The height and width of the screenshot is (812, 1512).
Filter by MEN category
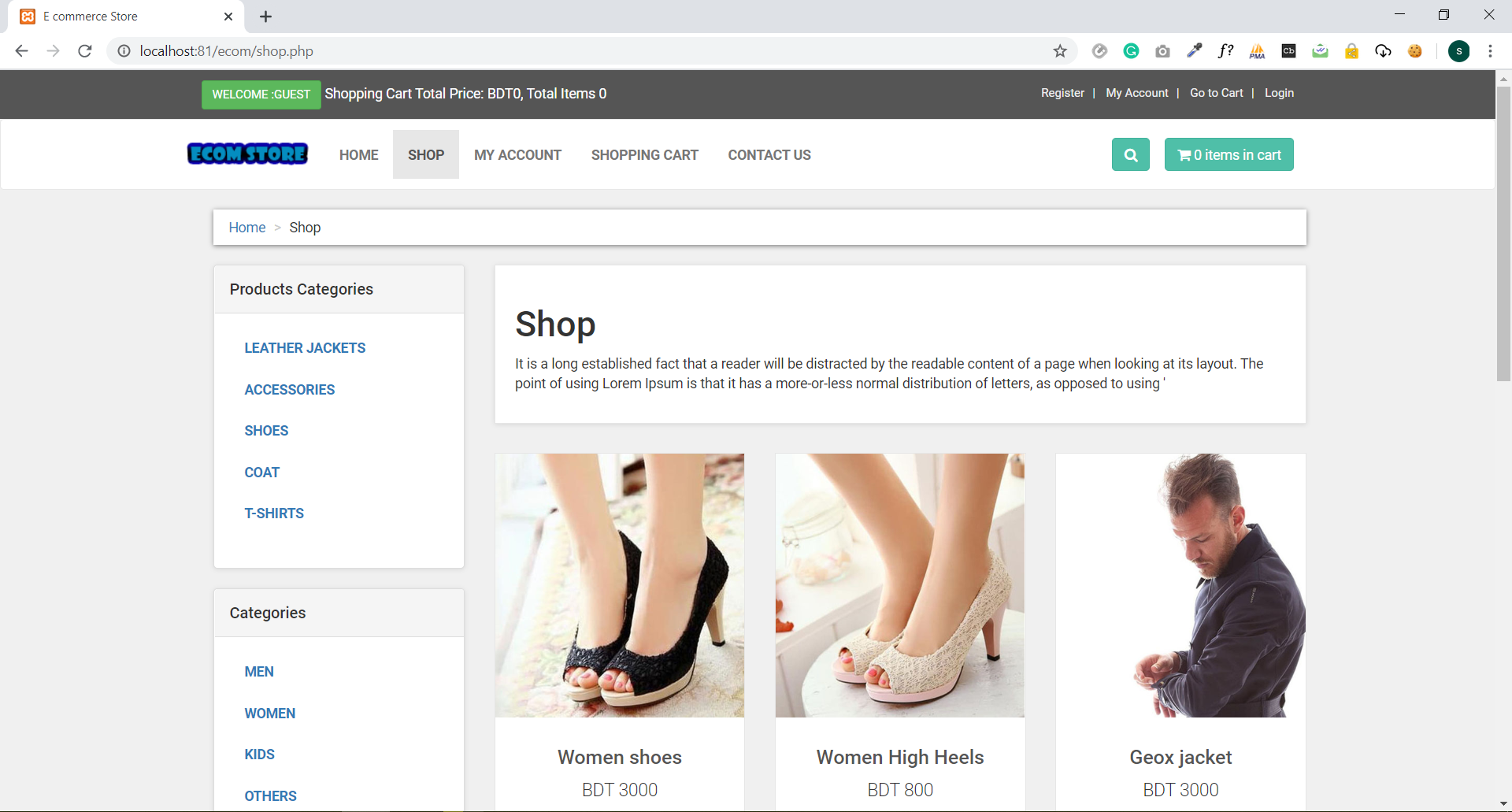point(259,672)
